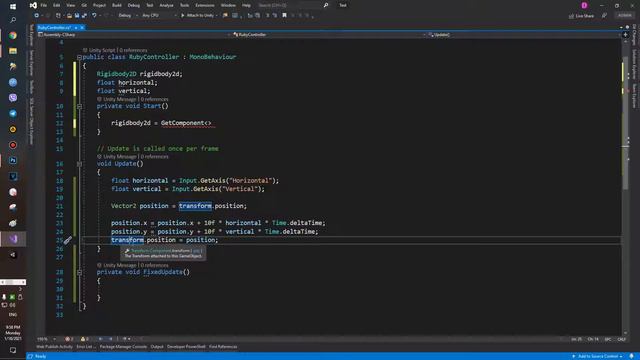
Task: Click the navigate backward icon in toolbar
Action: point(36,16)
